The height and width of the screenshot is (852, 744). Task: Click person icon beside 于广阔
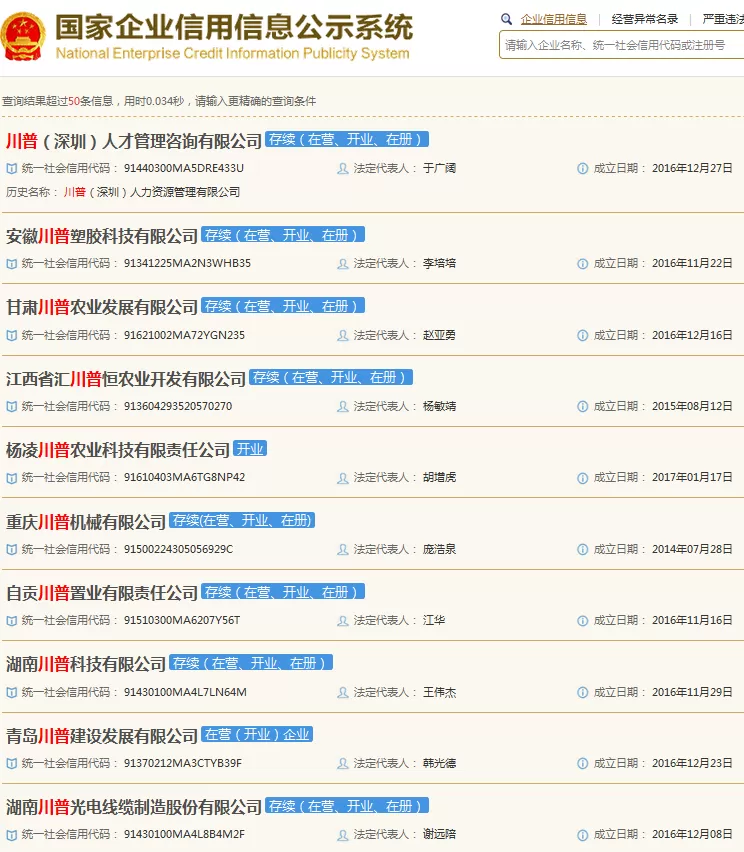(x=343, y=169)
